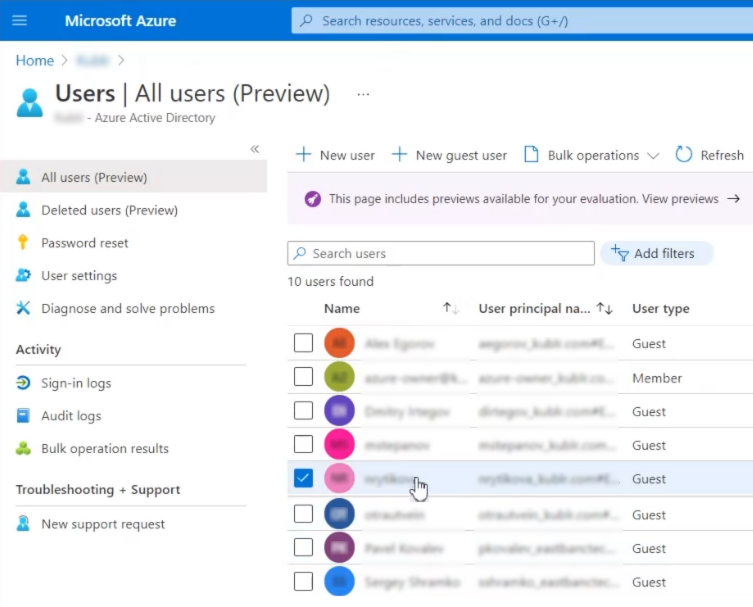Image resolution: width=753 pixels, height=607 pixels.
Task: Click the All users sidebar person icon
Action: 23,177
